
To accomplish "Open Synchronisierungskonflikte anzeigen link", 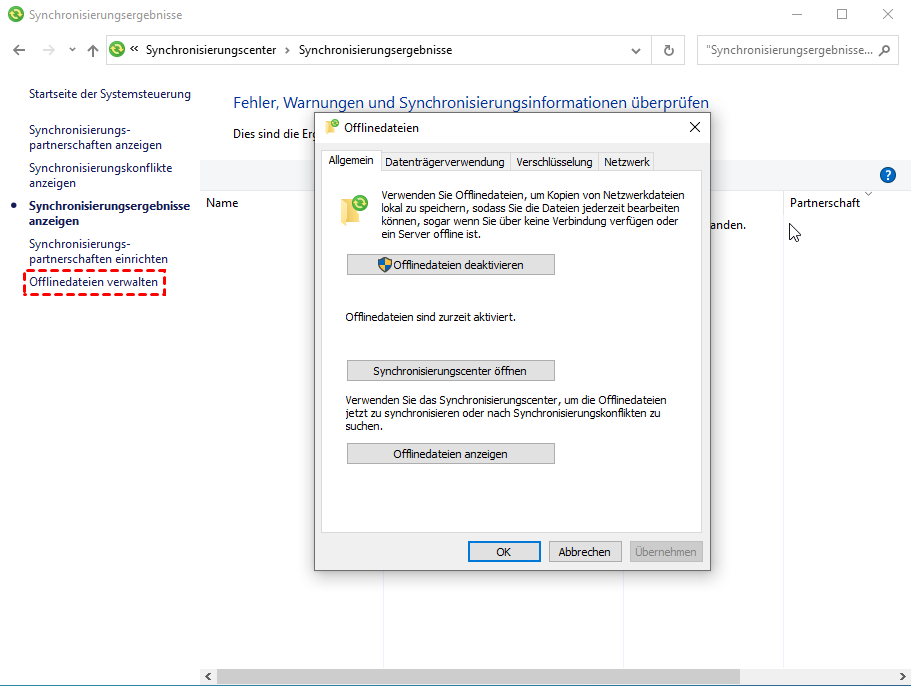I will pos(101,175).
